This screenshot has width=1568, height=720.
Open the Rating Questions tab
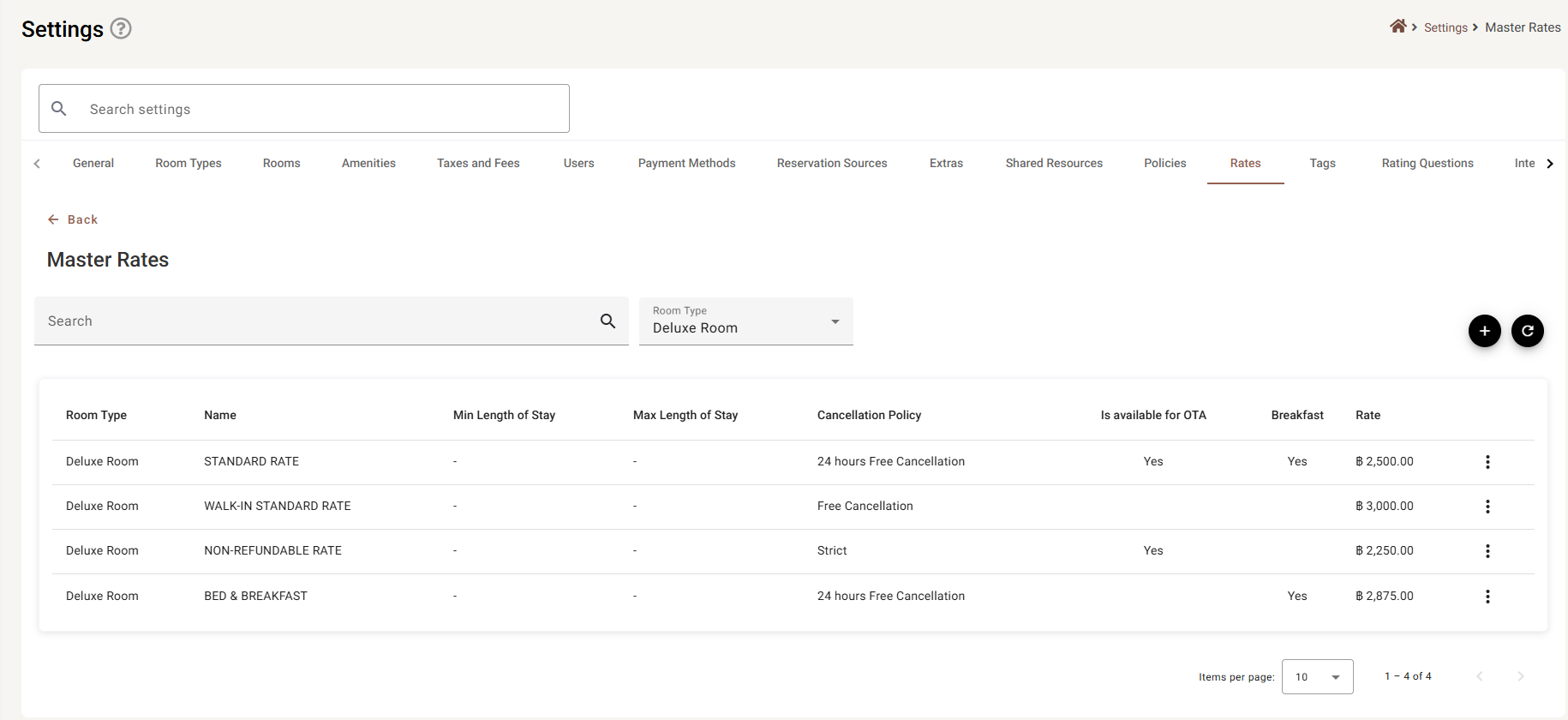(1427, 163)
